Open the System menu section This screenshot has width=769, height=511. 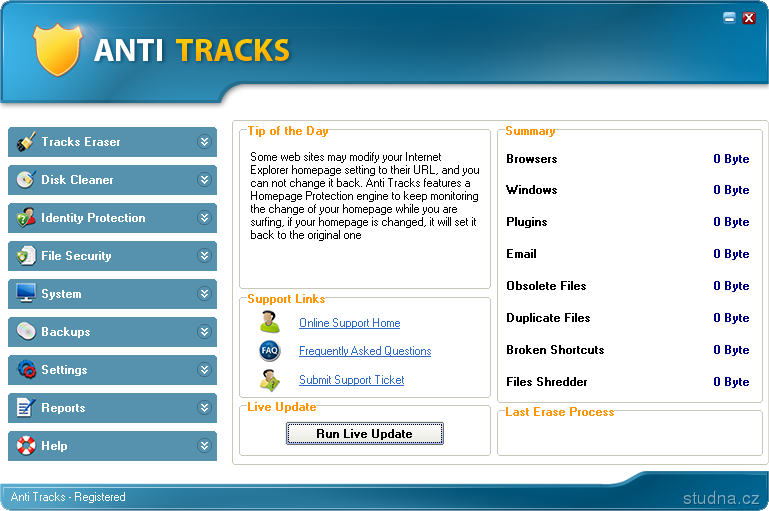(x=112, y=293)
